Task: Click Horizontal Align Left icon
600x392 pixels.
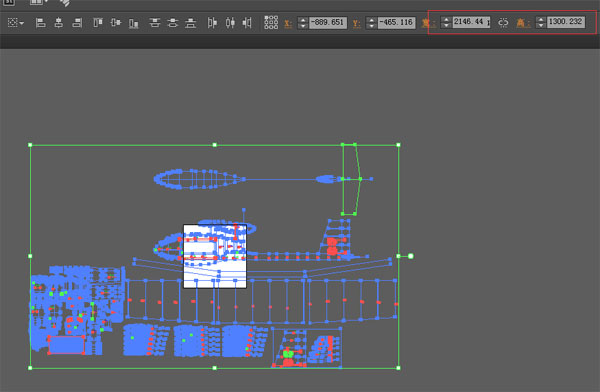Action: [x=41, y=23]
